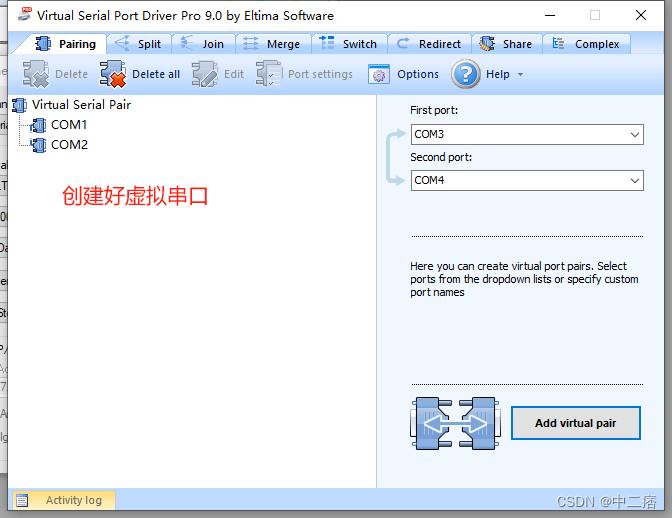Click the Port settings checklist icon
This screenshot has width=672, height=518.
pyautogui.click(x=269, y=74)
